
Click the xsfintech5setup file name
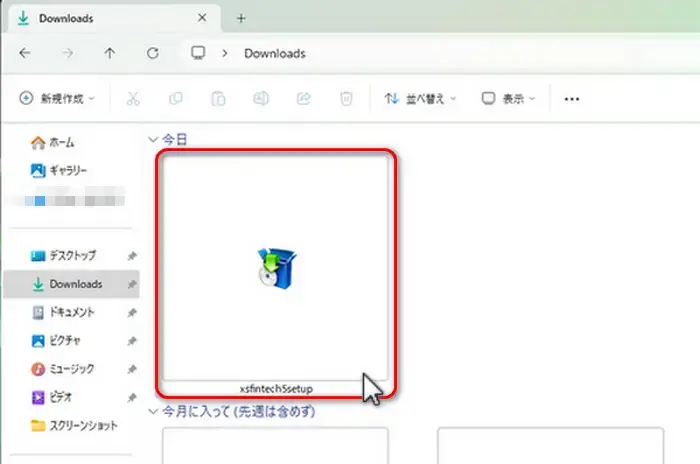tap(276, 389)
